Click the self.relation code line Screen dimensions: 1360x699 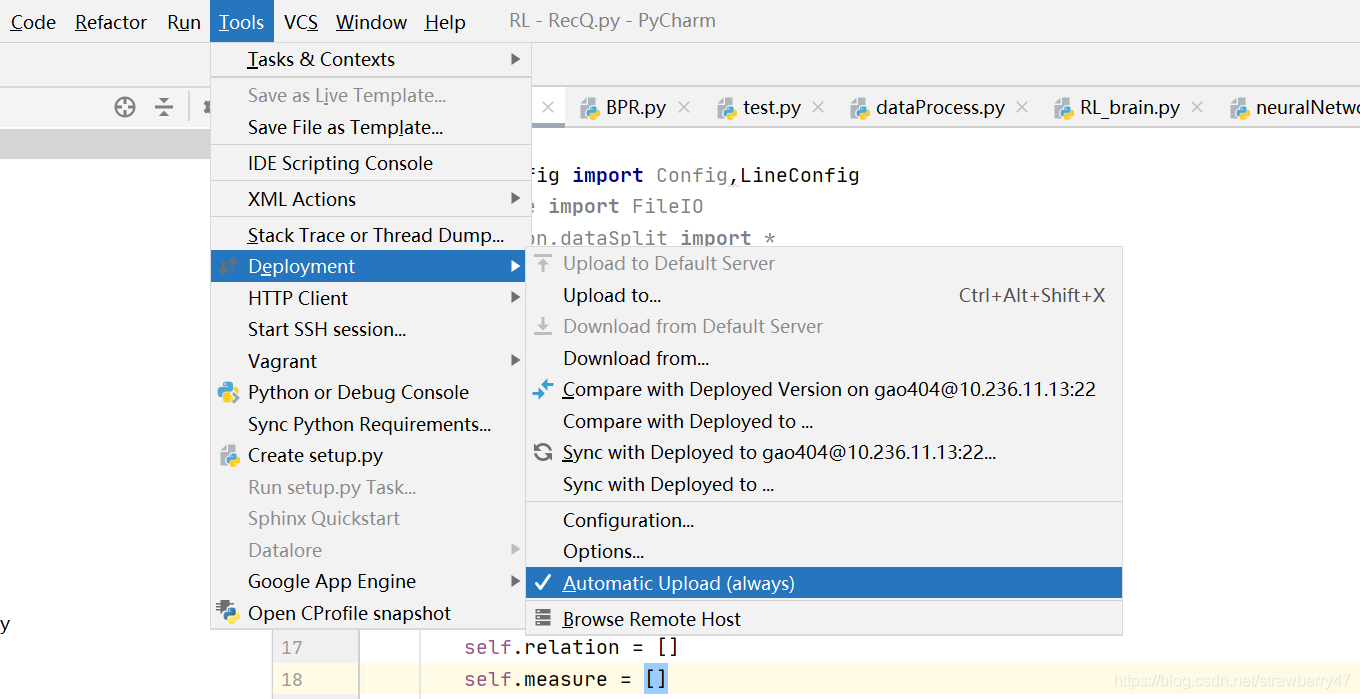pyautogui.click(x=571, y=647)
